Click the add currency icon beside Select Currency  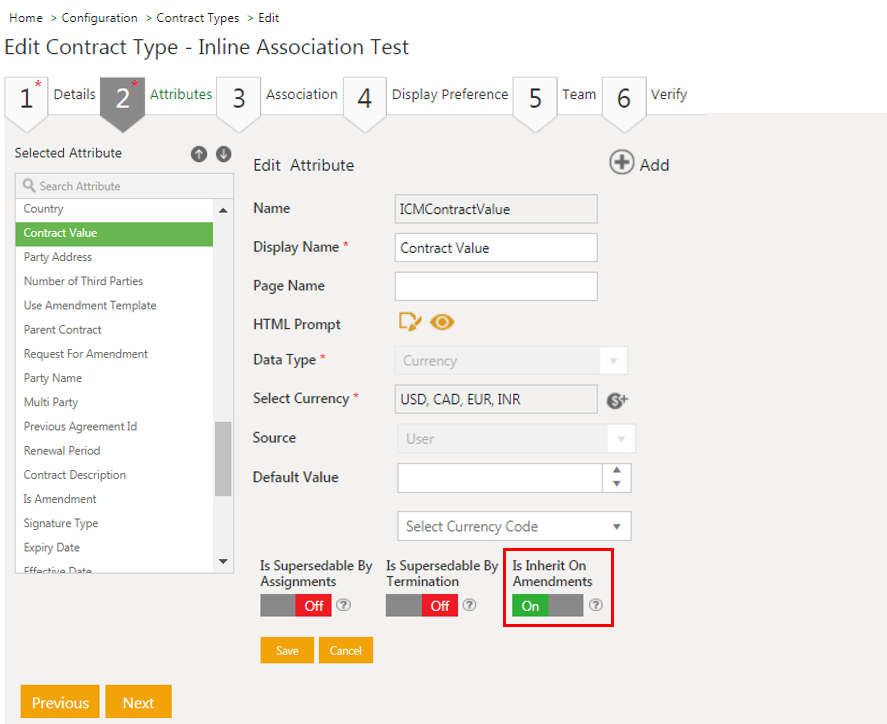point(617,400)
